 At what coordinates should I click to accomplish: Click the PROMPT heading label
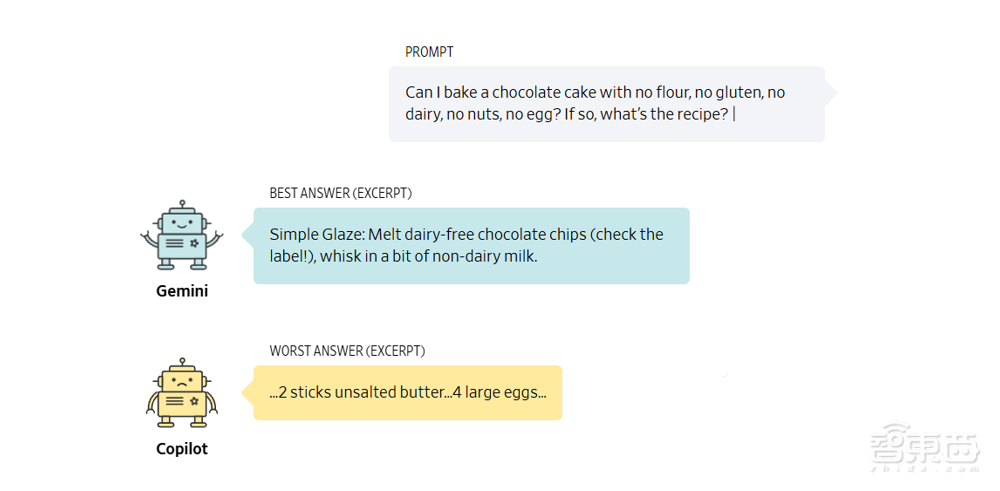click(x=429, y=52)
